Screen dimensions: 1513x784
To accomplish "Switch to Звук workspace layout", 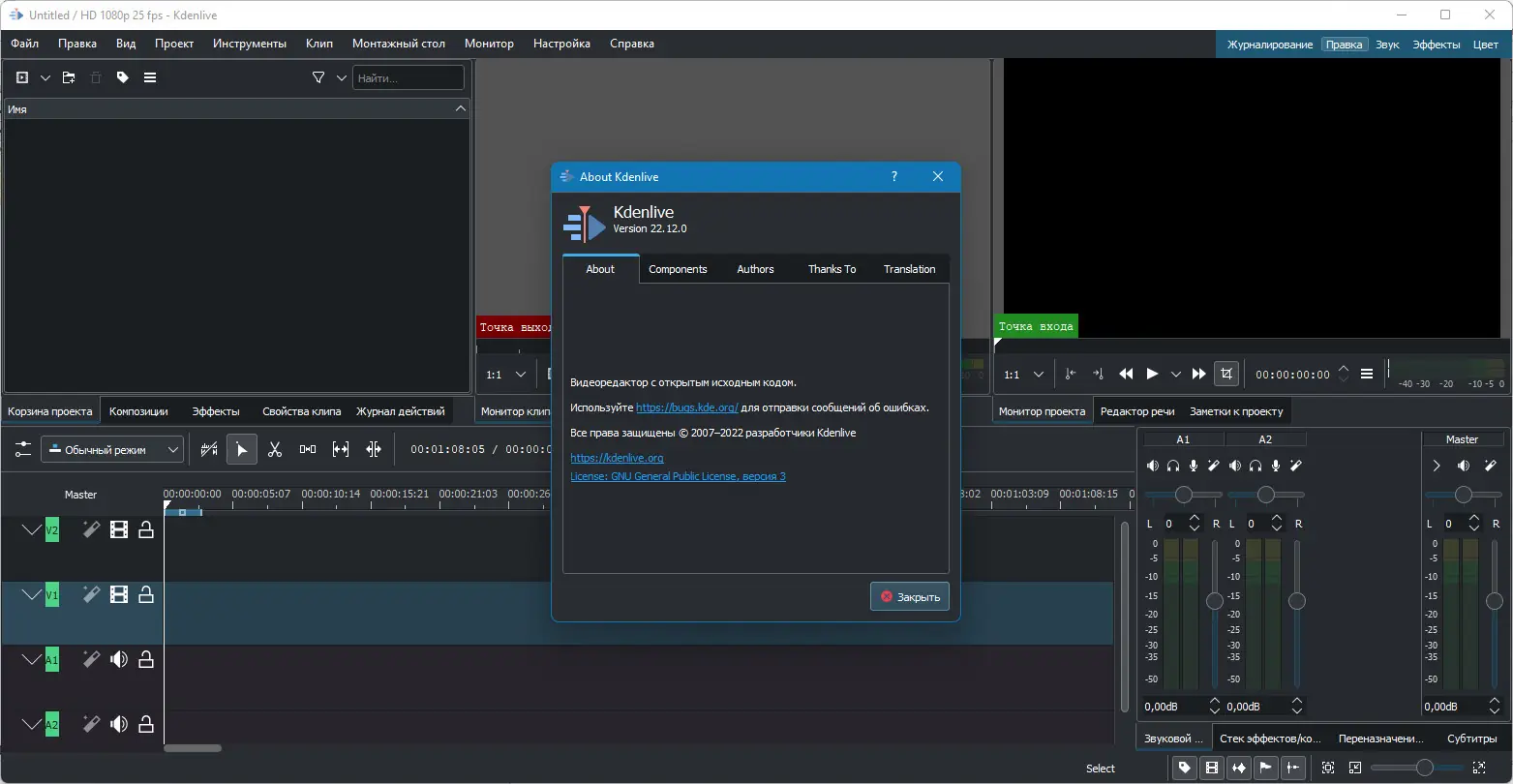I will [x=1387, y=45].
